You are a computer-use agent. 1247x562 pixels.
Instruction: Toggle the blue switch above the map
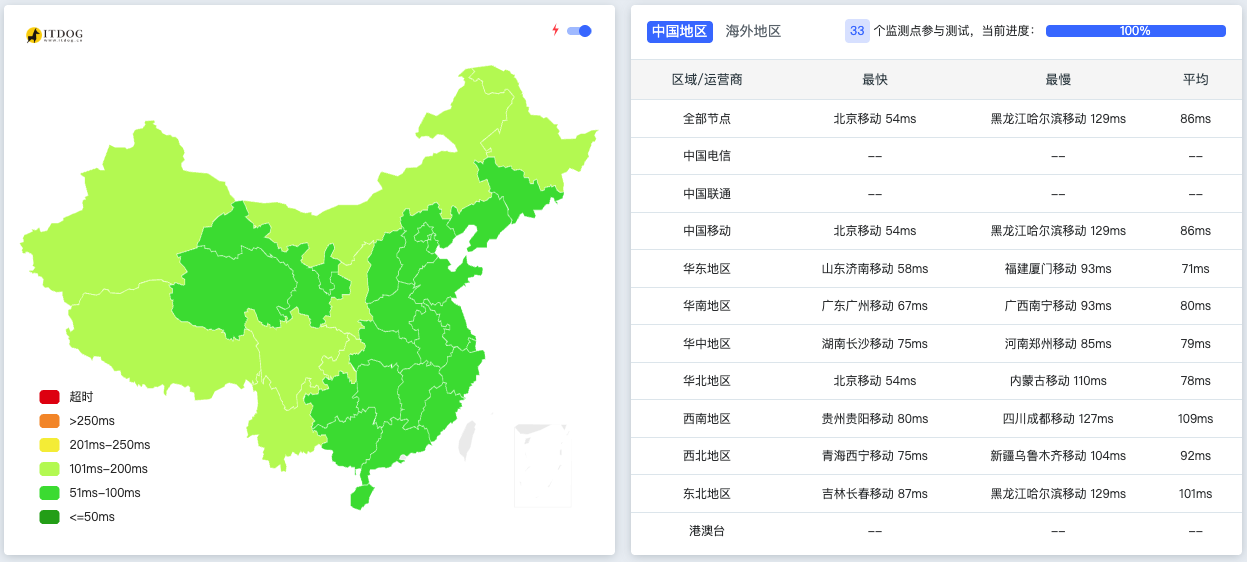579,31
